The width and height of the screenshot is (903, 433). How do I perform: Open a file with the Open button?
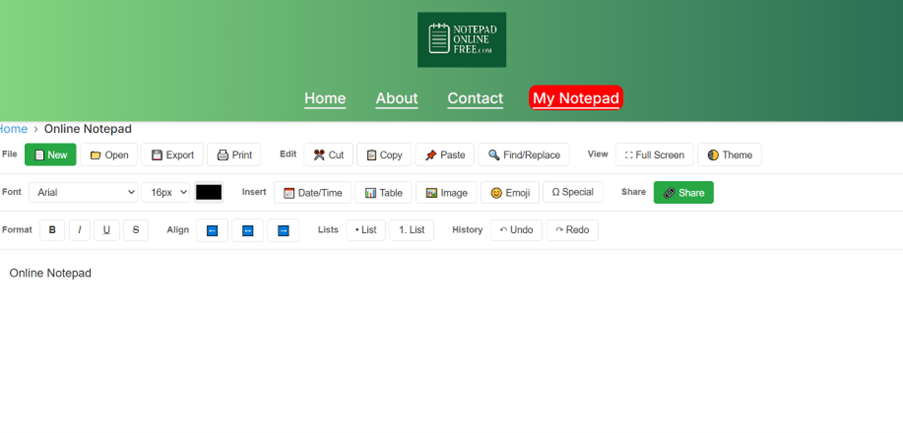click(x=109, y=155)
